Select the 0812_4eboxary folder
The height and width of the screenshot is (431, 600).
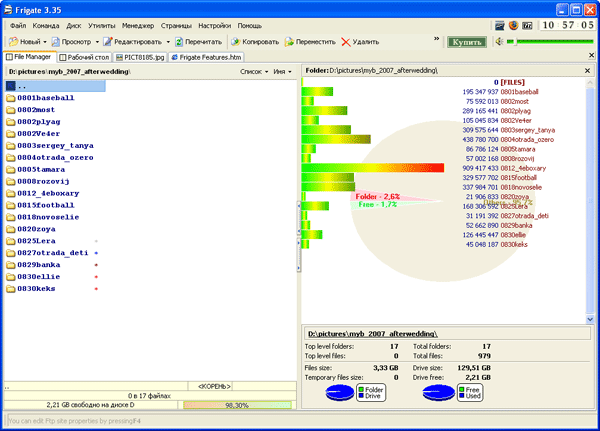pyautogui.click(x=43, y=193)
